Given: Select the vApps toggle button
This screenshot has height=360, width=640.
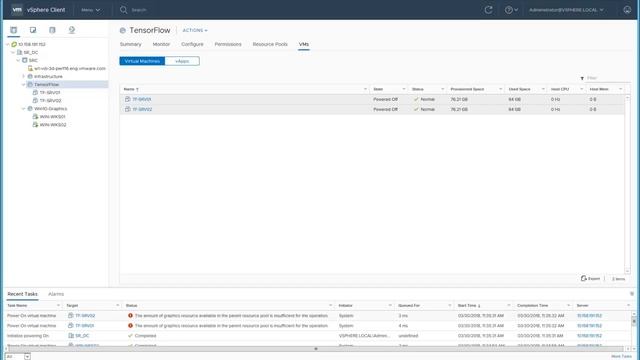Looking at the screenshot, I should coord(182,61).
